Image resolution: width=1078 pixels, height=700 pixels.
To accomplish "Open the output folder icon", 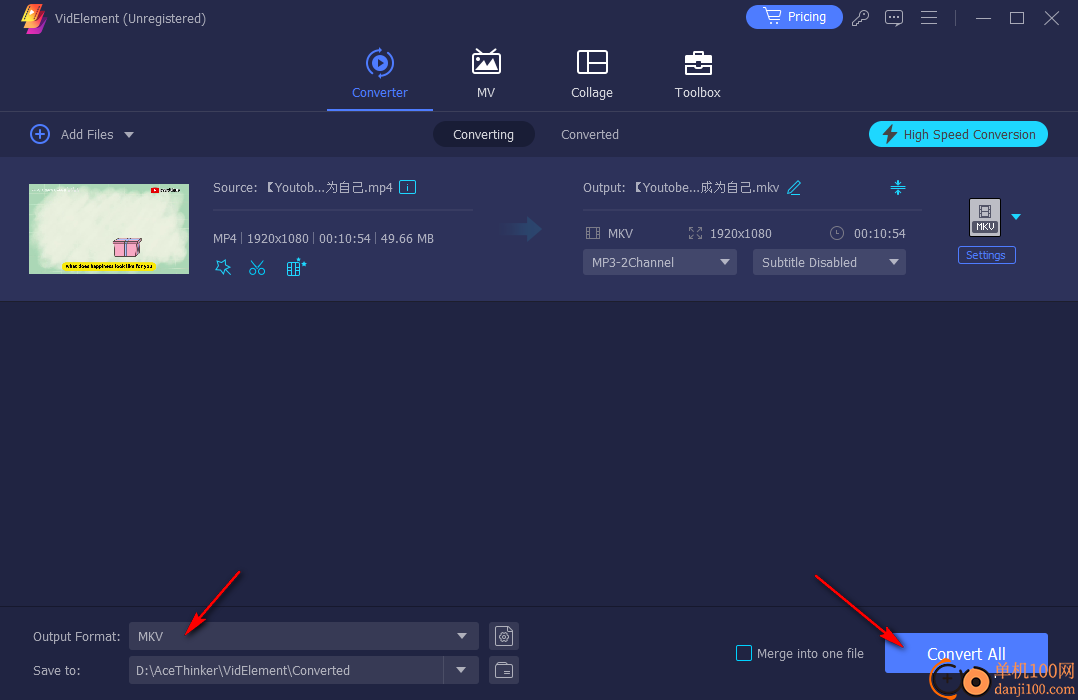I will pyautogui.click(x=504, y=670).
